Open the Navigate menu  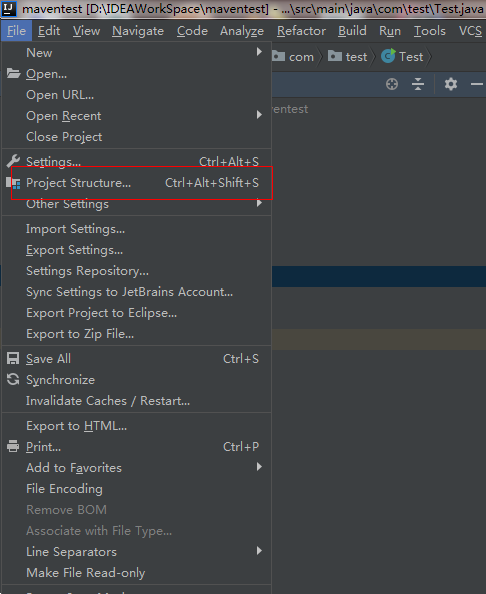(138, 31)
